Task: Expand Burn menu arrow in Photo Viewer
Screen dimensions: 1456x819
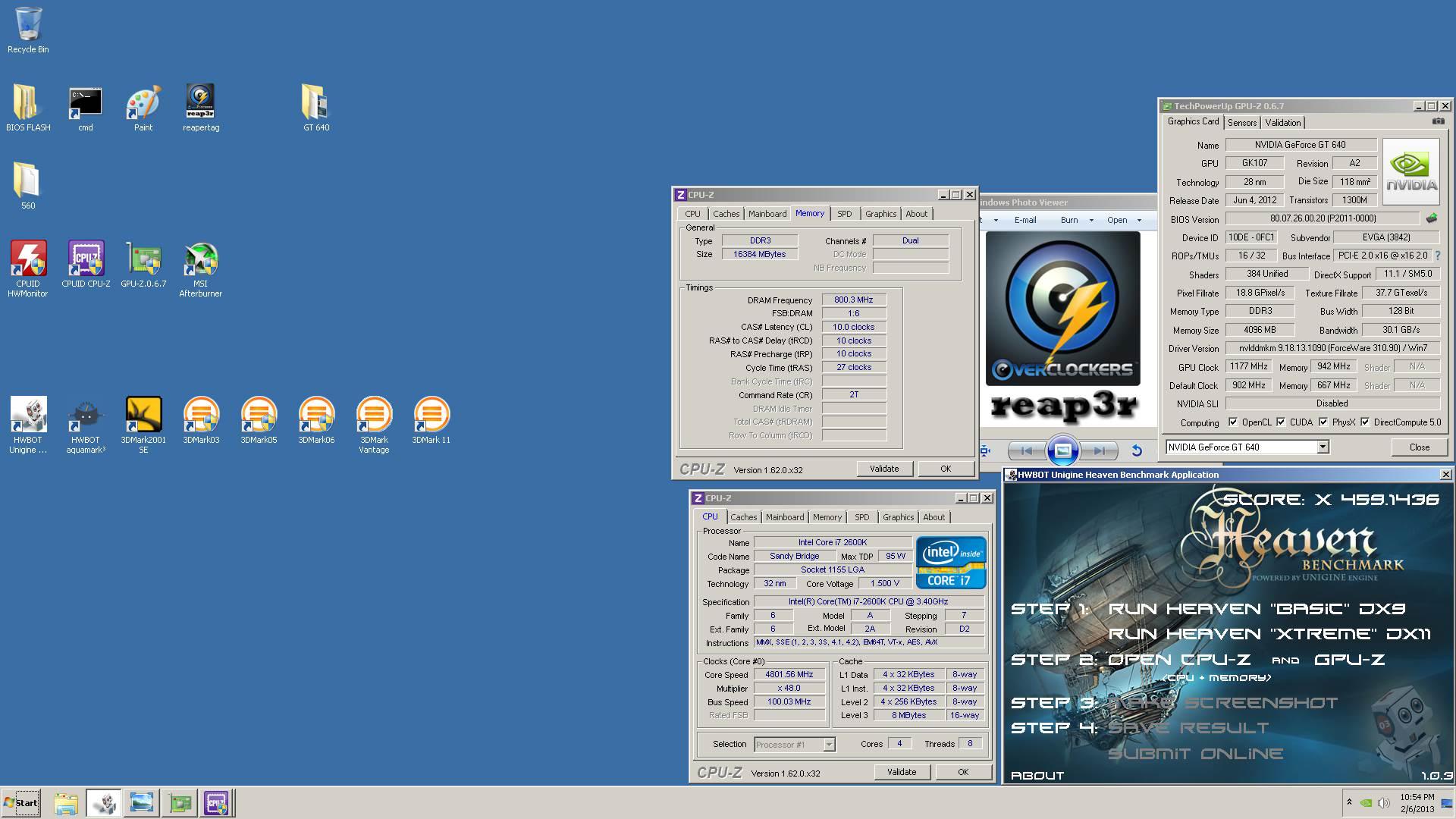Action: pos(1090,221)
